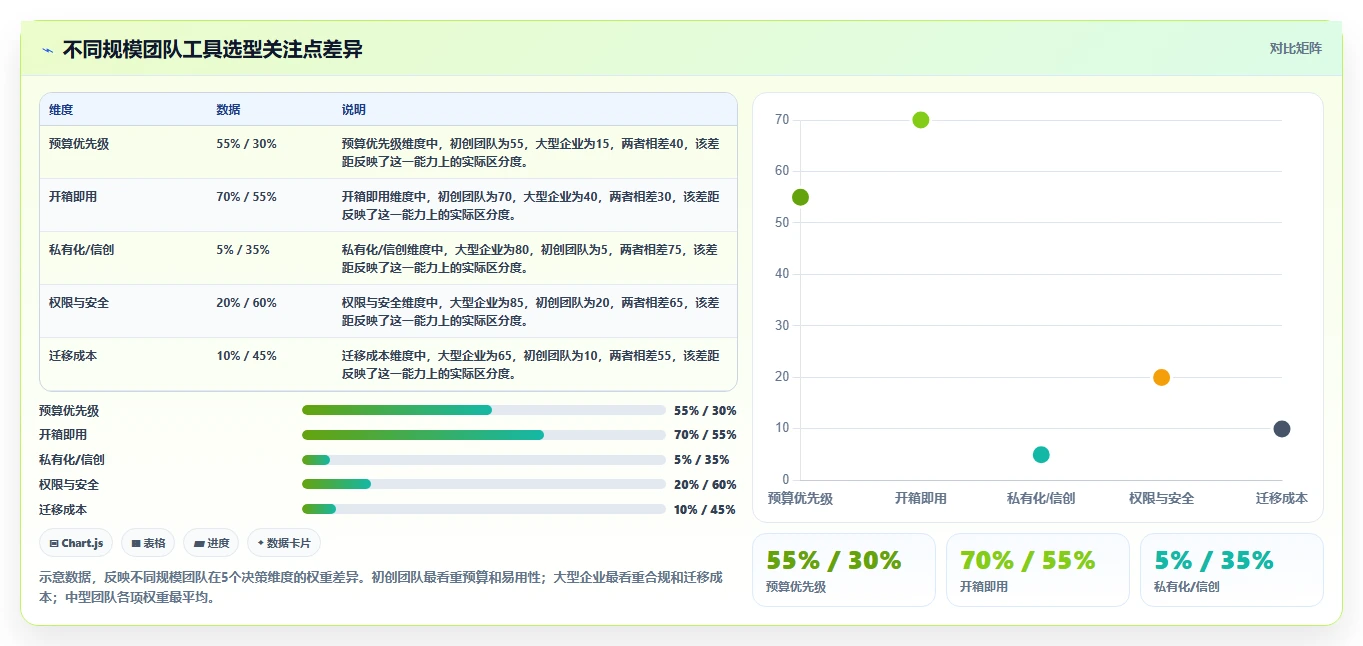The width and height of the screenshot is (1363, 646).
Task: Click the 预算优先级 x-axis label in chart
Action: pos(800,498)
